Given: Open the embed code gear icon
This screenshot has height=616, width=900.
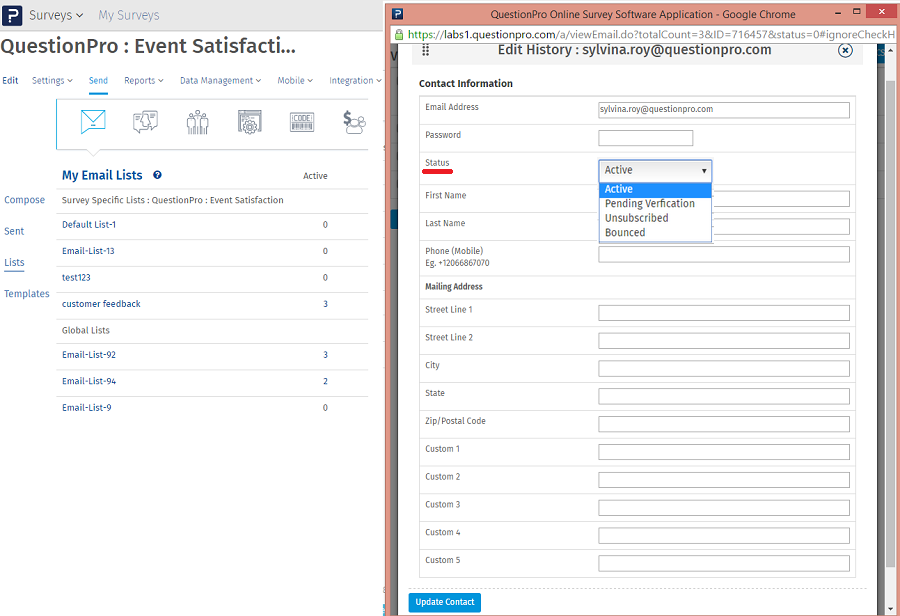Looking at the screenshot, I should coord(248,120).
